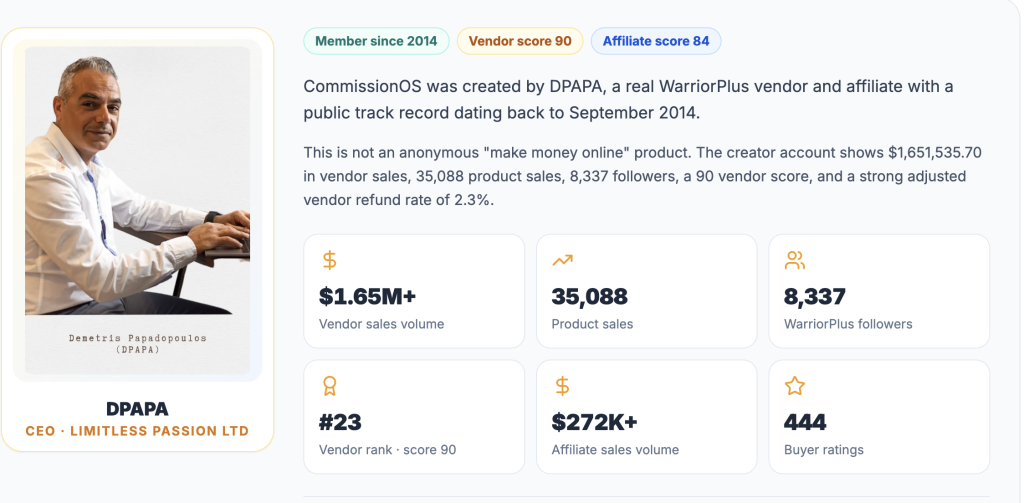Click the trending arrow icon above Product sales
The width and height of the screenshot is (1024, 503).
point(562,261)
